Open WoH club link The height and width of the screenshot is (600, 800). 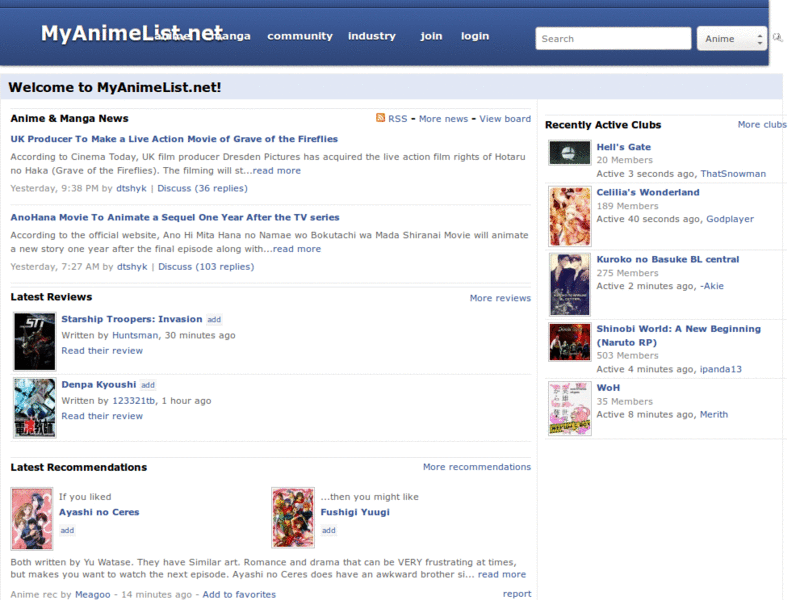click(608, 388)
